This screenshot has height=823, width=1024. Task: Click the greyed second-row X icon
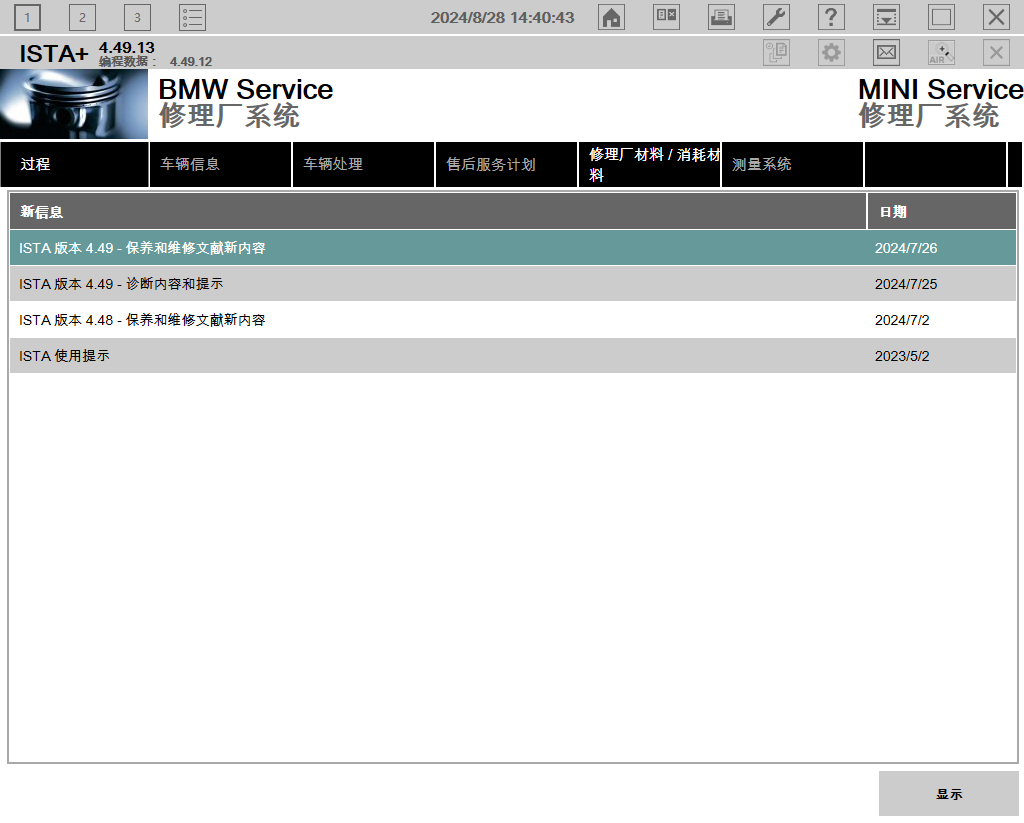pyautogui.click(x=997, y=52)
